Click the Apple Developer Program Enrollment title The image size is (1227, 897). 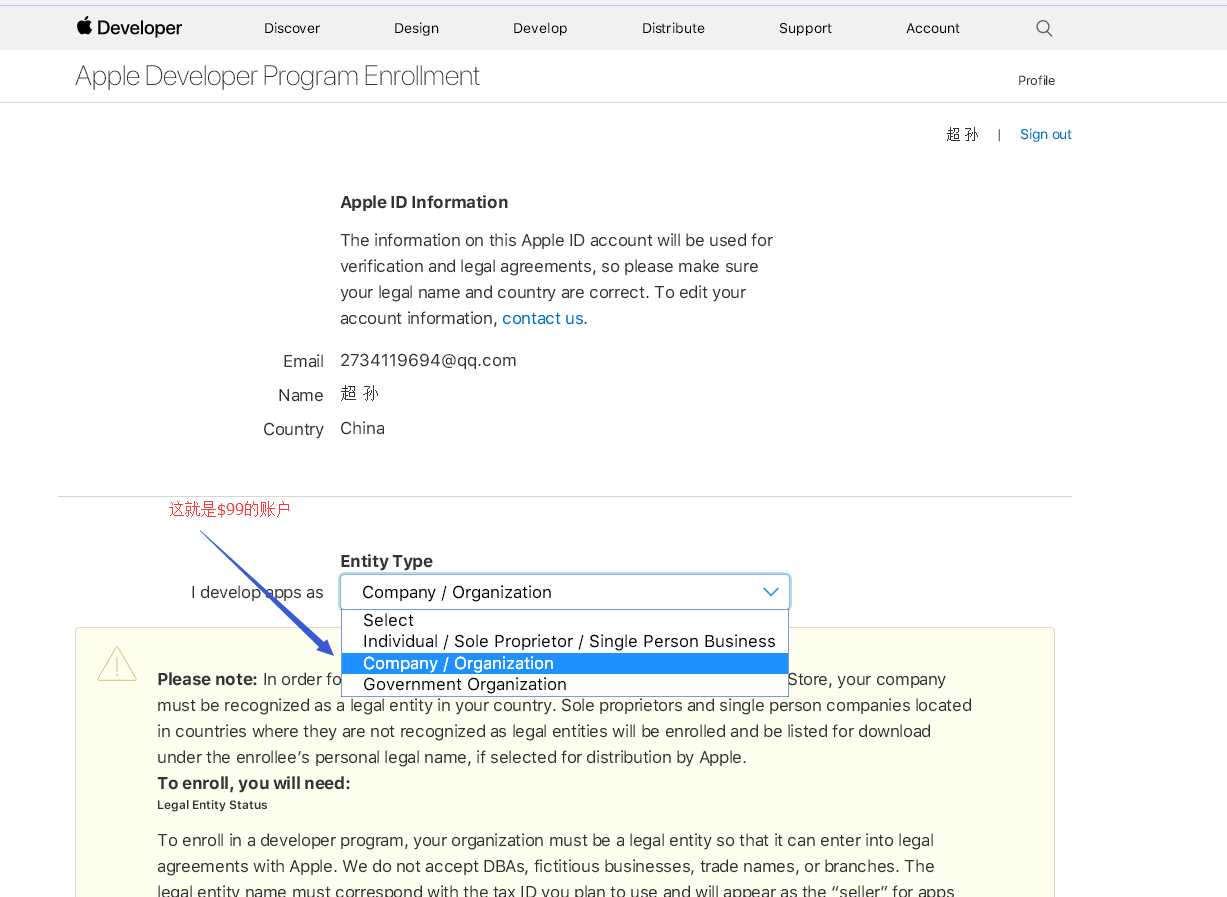pyautogui.click(x=278, y=77)
